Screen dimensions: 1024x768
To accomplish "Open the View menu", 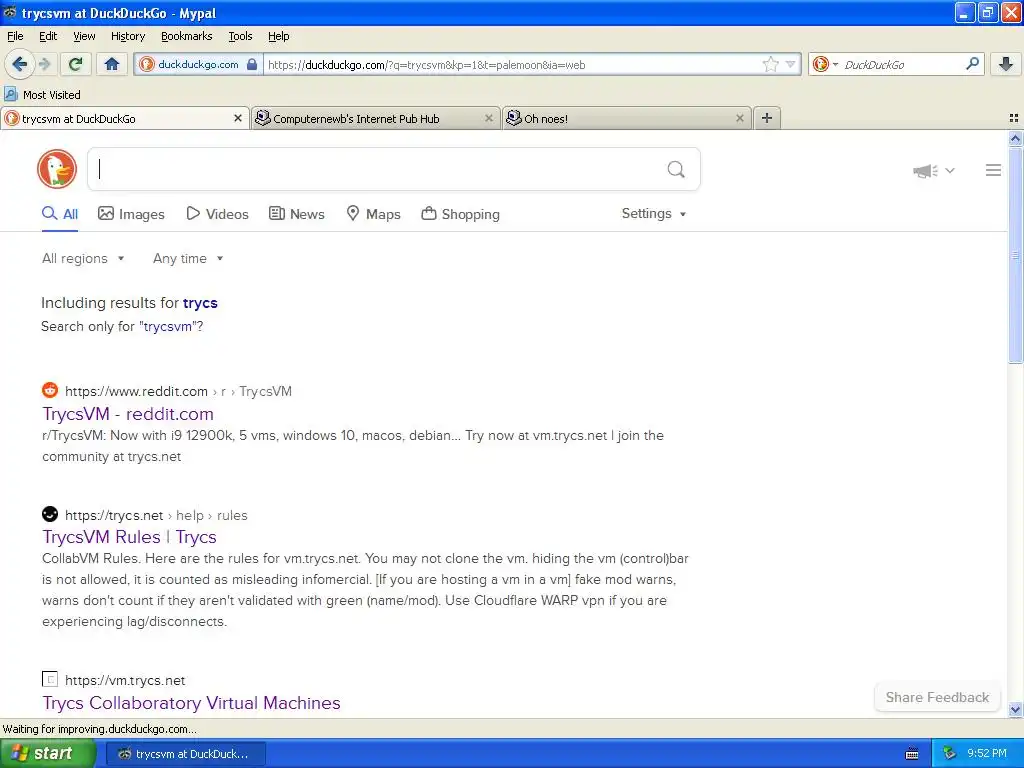I will (84, 36).
